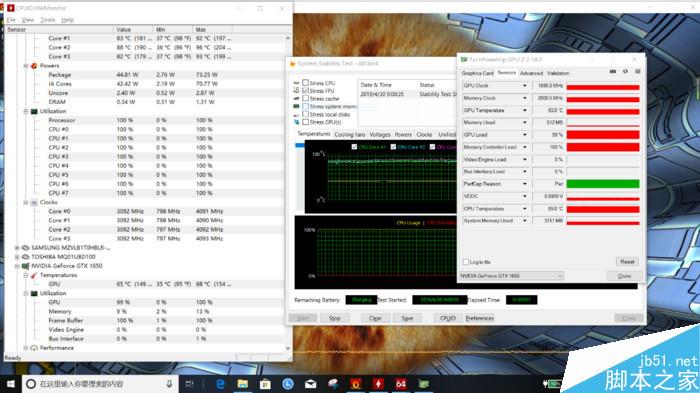Click the NVIDIA GeForce GTX 1650 icon in HWMonitor
Screen dimensions: 700x393
tap(25, 266)
